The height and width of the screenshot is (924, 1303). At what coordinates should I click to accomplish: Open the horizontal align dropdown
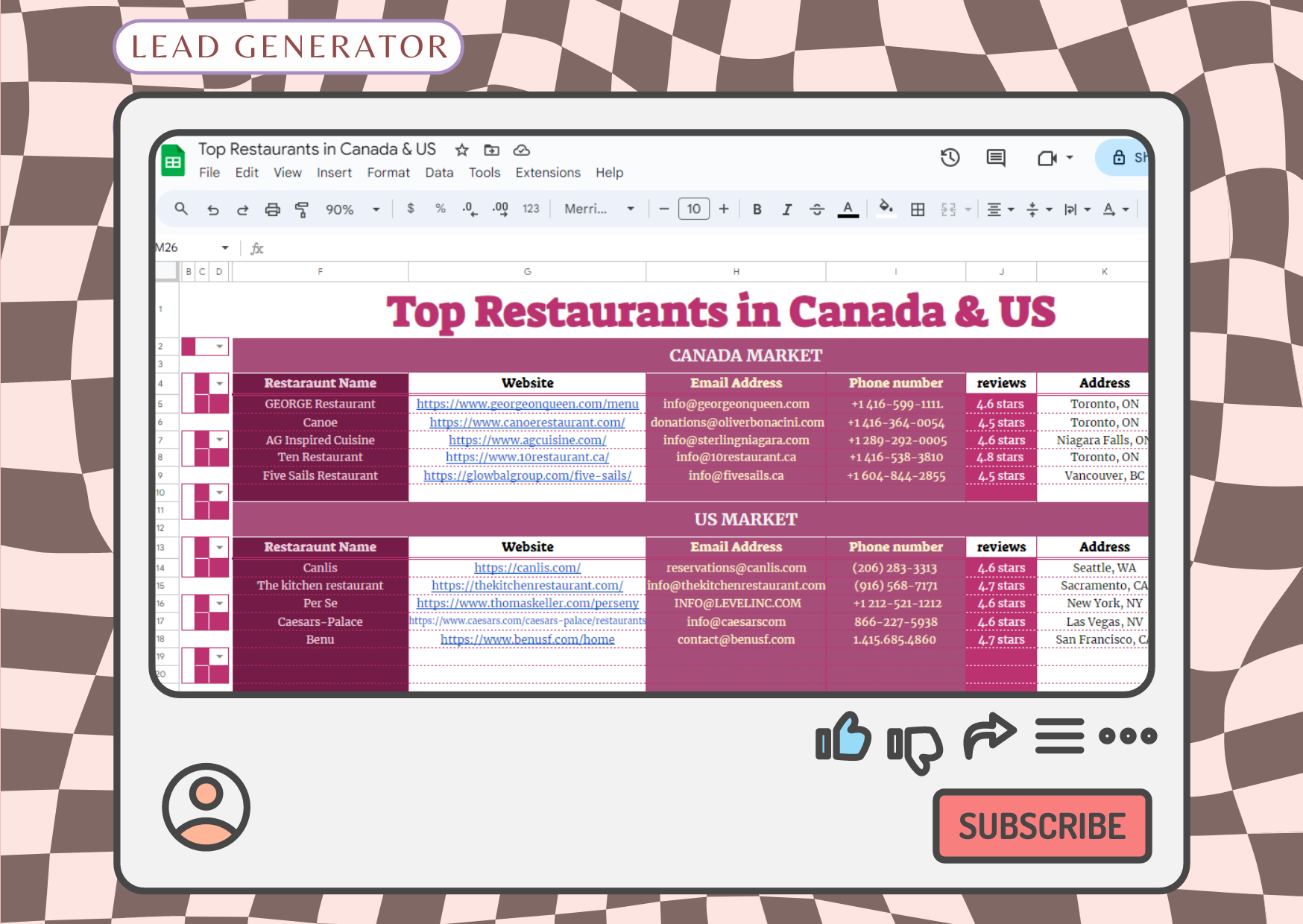click(1000, 209)
